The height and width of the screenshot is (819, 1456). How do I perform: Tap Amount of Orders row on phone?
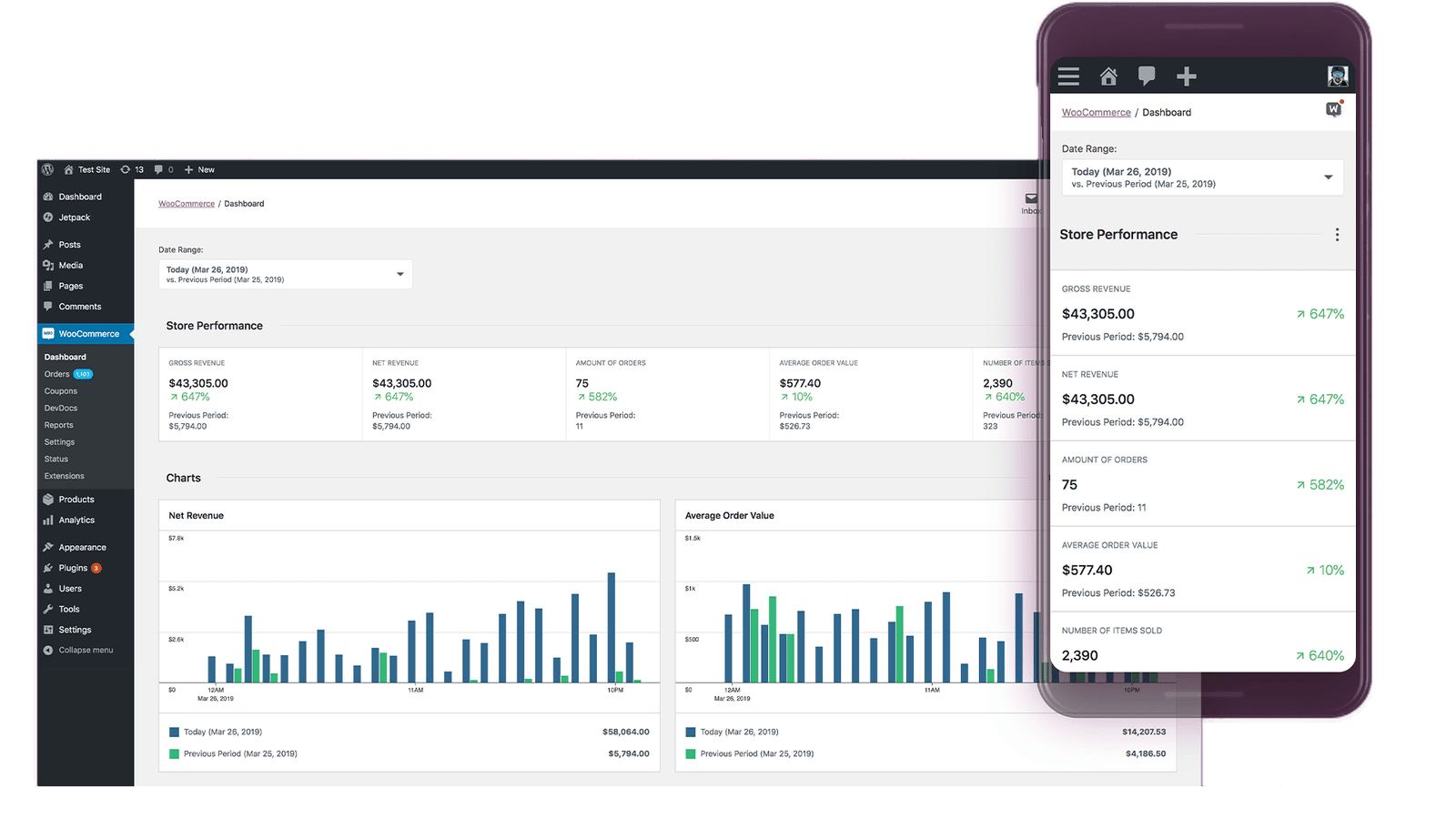point(1202,484)
